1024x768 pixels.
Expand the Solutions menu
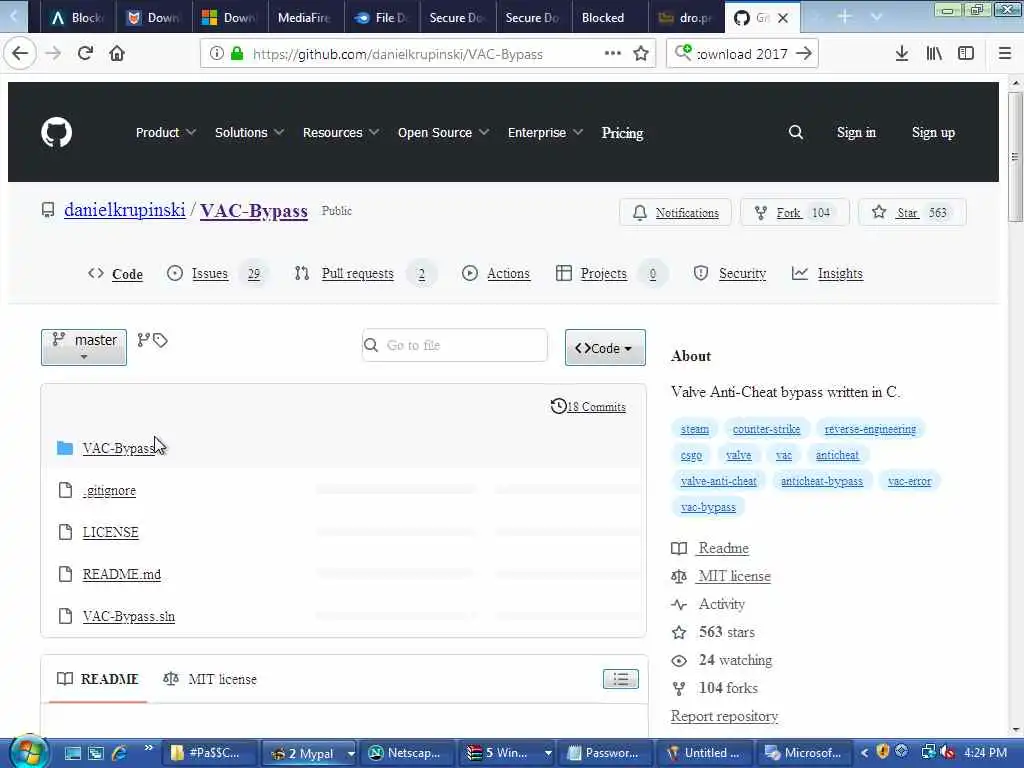coord(249,133)
